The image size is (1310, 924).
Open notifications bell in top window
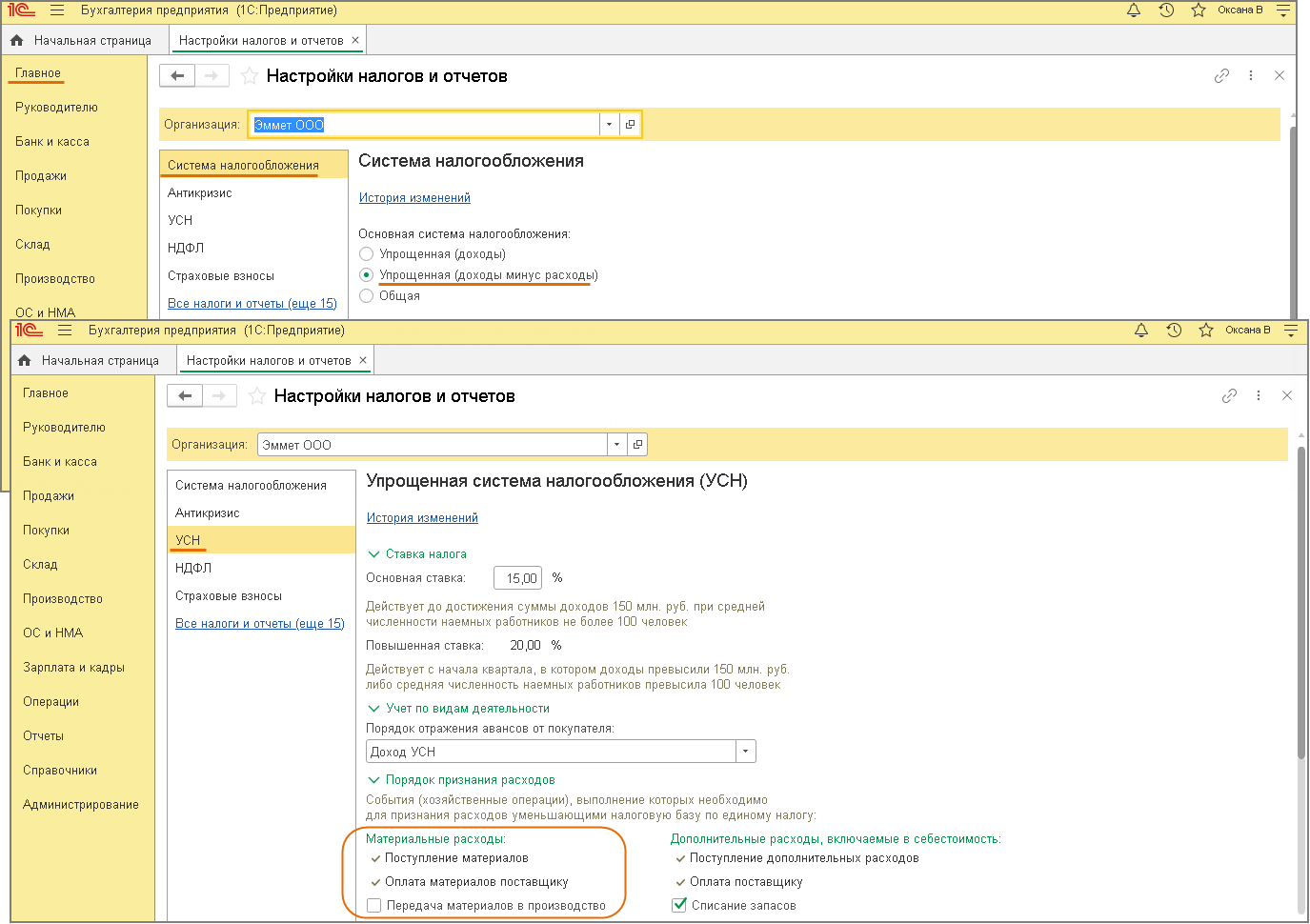click(1134, 10)
